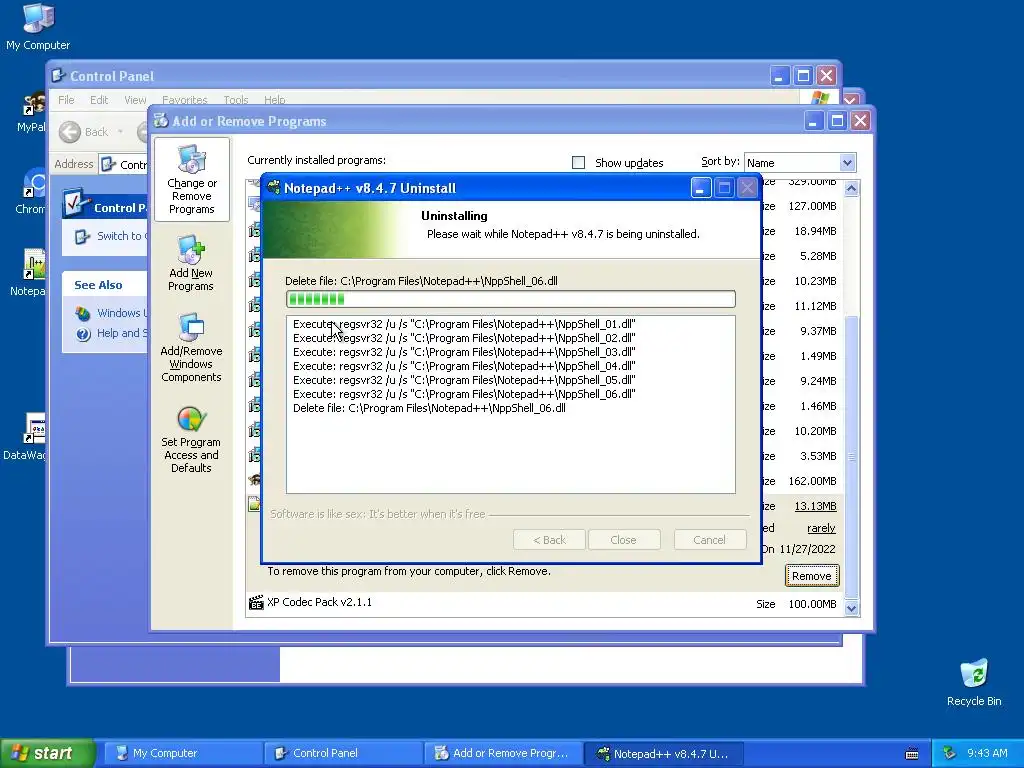Select Change or Remove Programs icon
This screenshot has width=1024, height=768.
click(x=191, y=180)
